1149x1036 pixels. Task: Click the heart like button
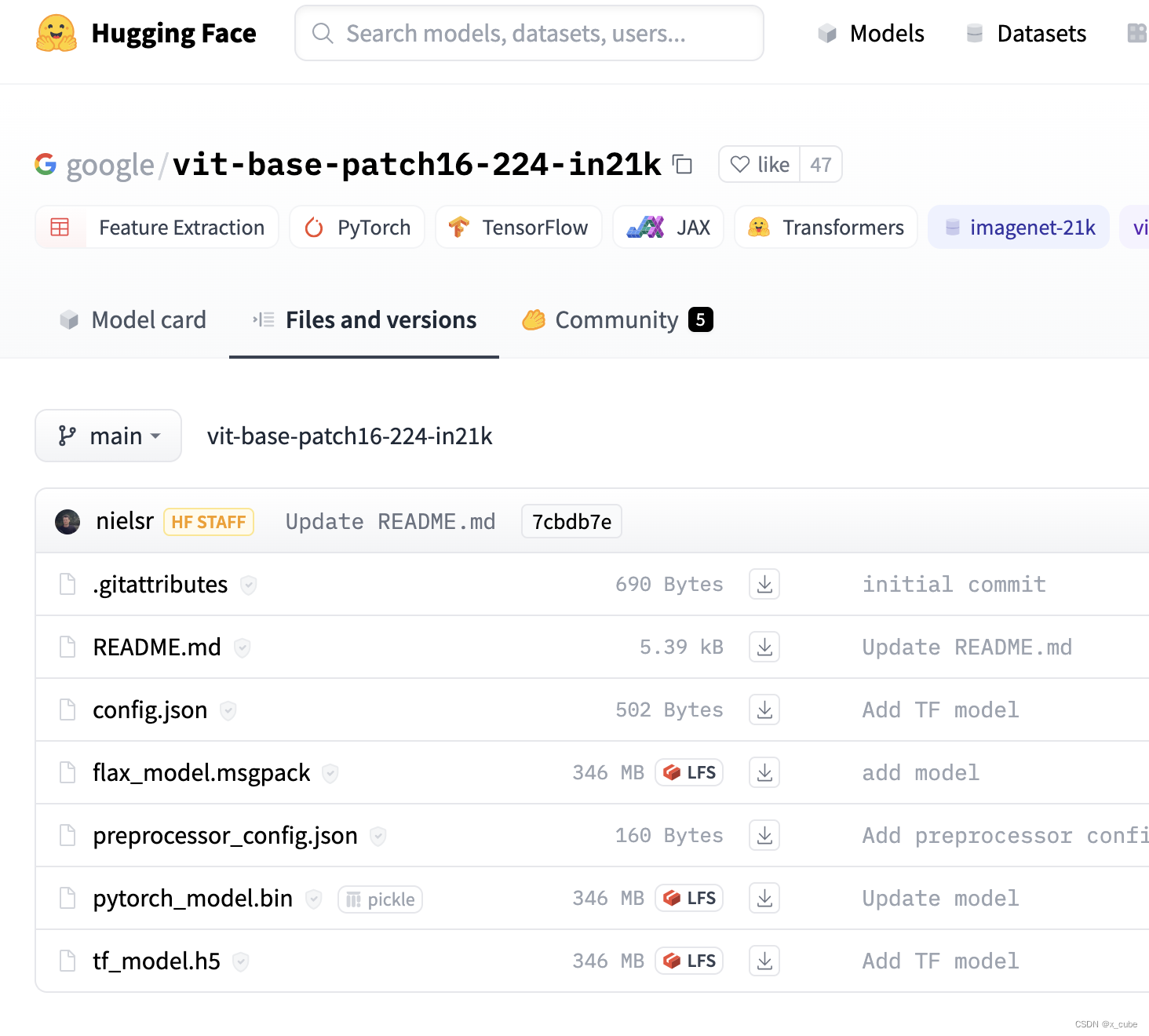coord(760,164)
